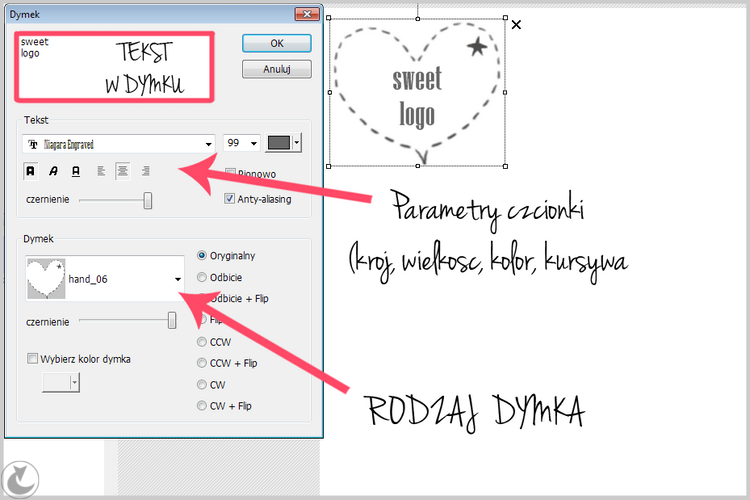Open the hand_06 bubble shape dropdown
750x500 pixels.
[x=105, y=279]
